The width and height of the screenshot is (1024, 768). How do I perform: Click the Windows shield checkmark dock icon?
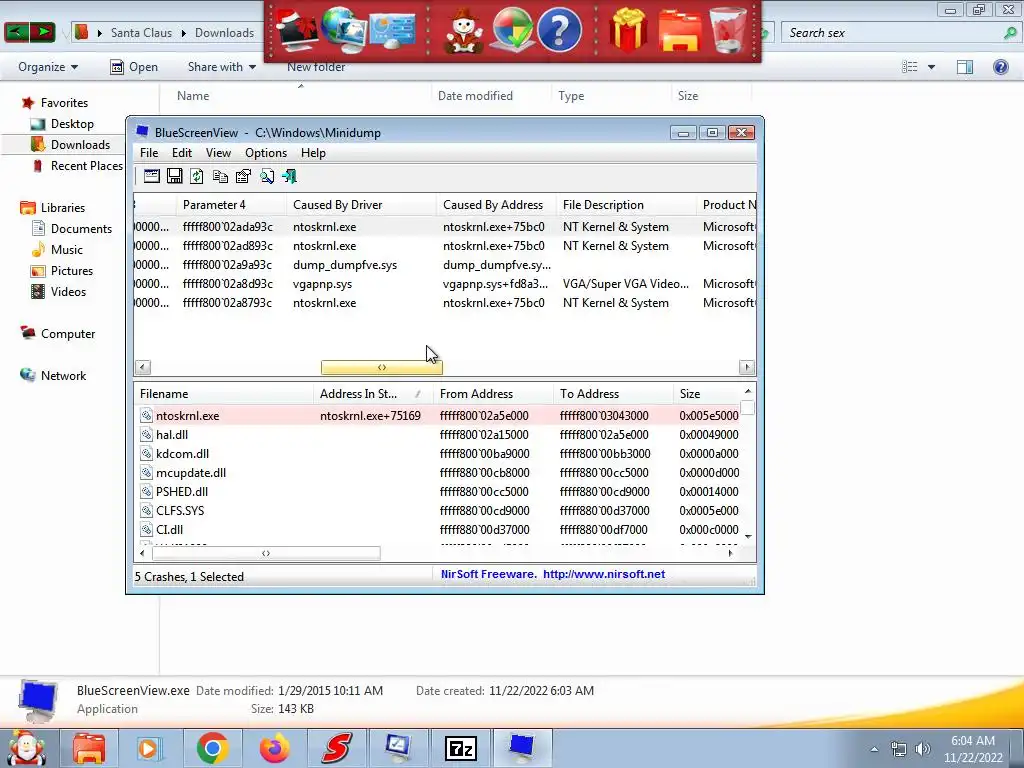(511, 30)
